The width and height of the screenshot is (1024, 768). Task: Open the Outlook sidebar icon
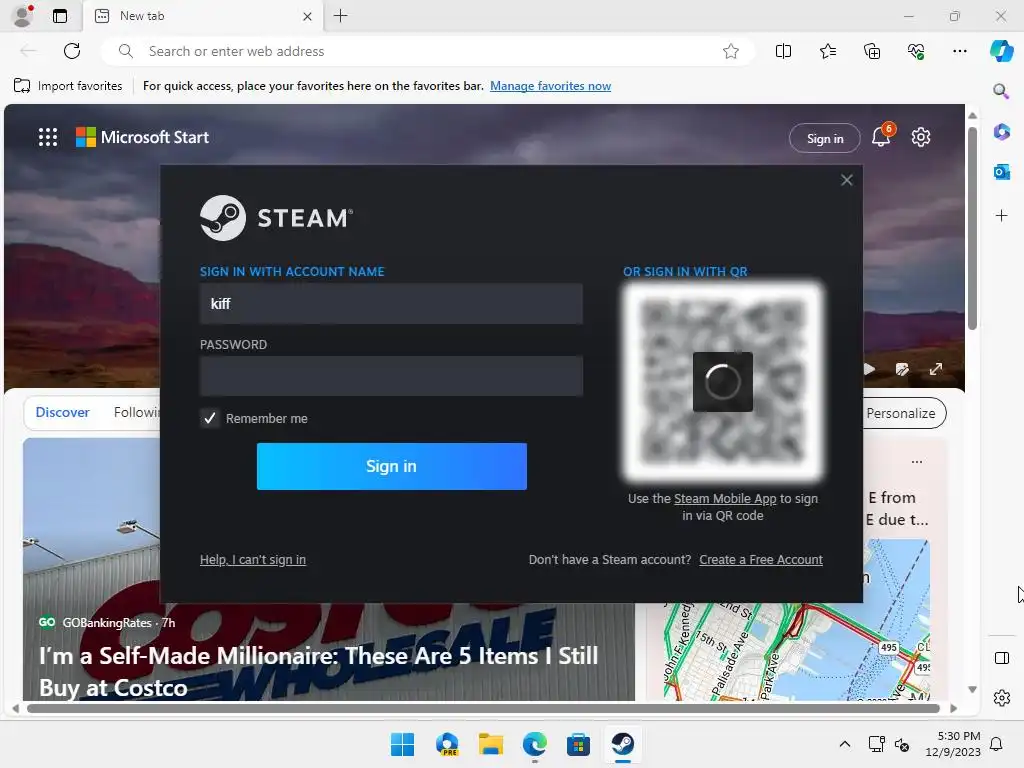tap(1001, 172)
